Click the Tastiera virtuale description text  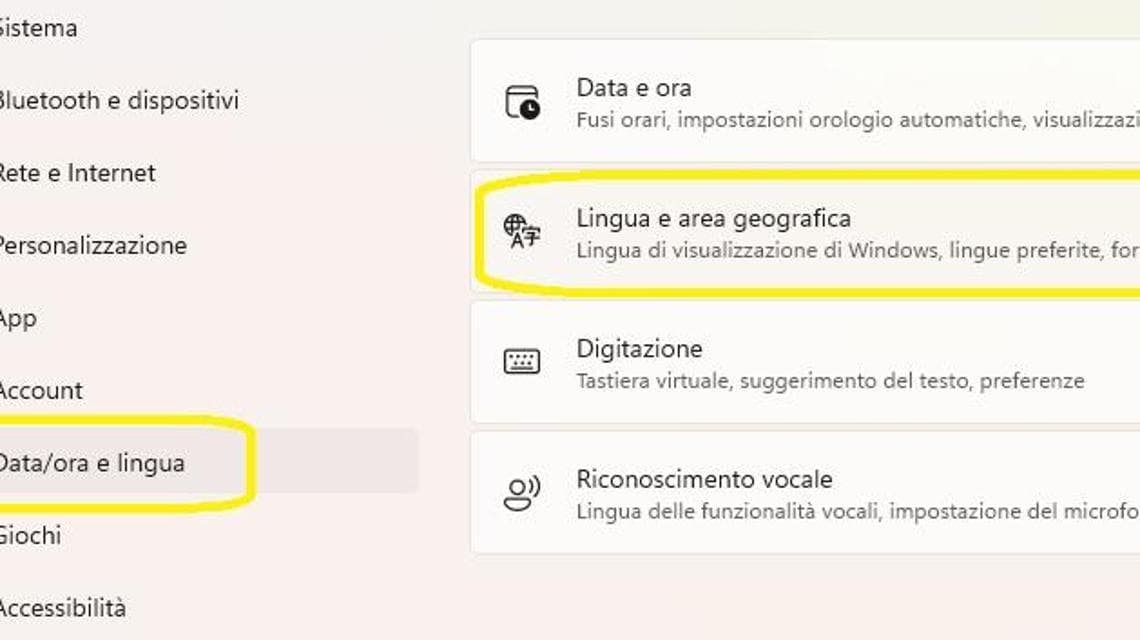tap(830, 380)
